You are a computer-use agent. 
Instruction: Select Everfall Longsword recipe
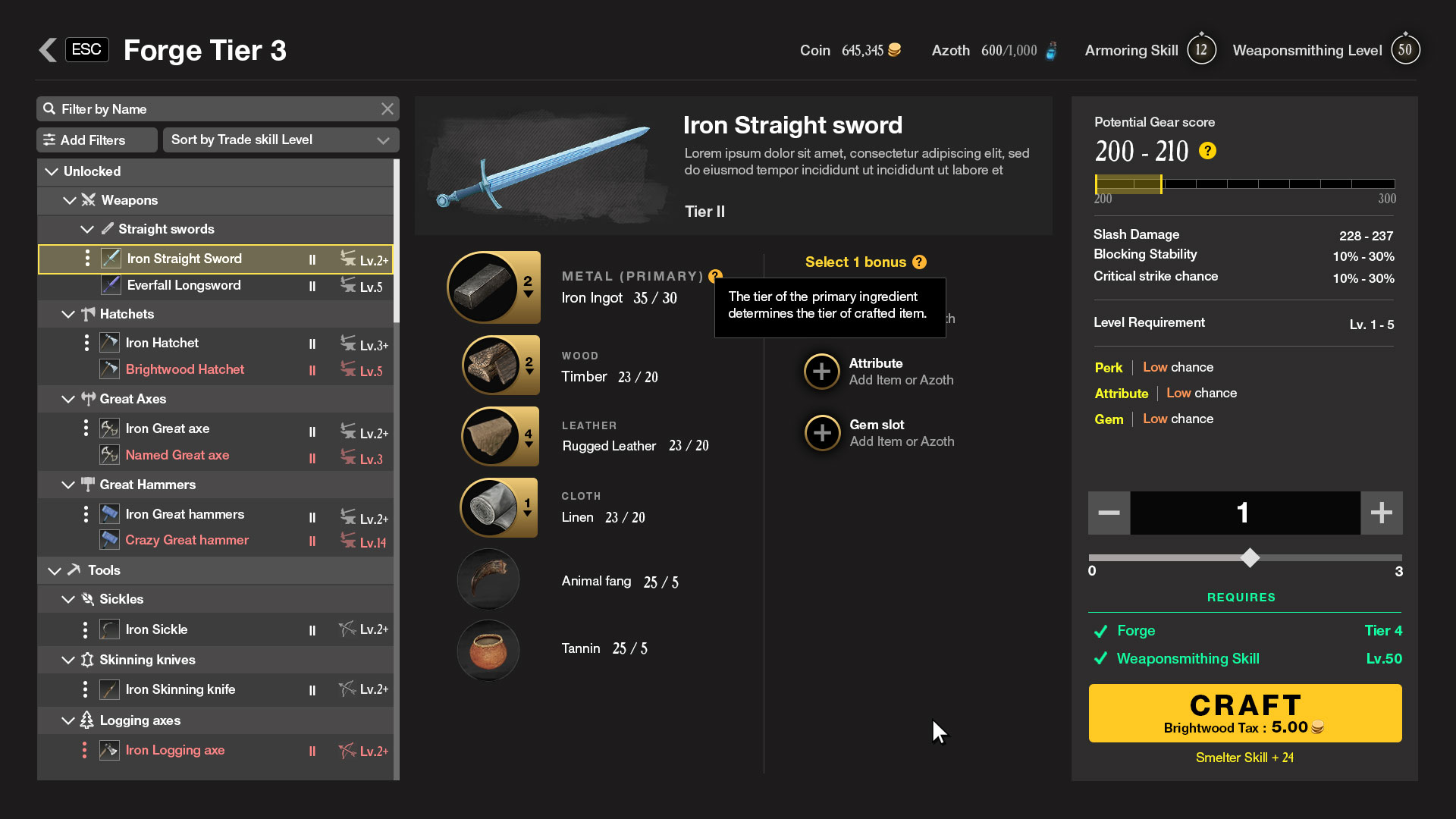[x=184, y=285]
